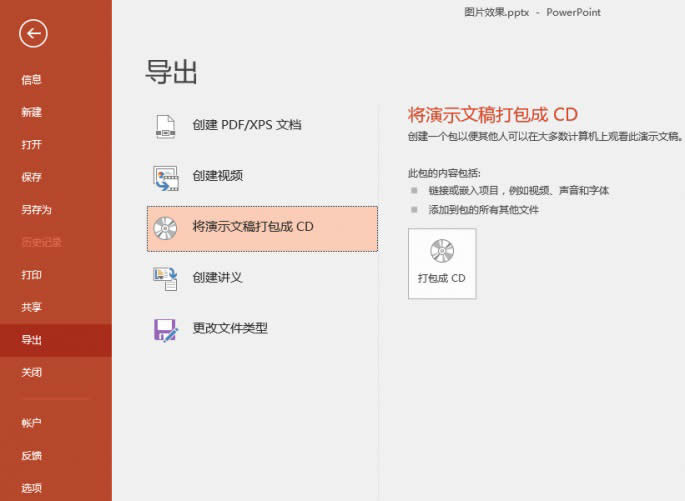Image resolution: width=685 pixels, height=501 pixels.
Task: Open the 打开 sidebar item
Action: [x=32, y=145]
